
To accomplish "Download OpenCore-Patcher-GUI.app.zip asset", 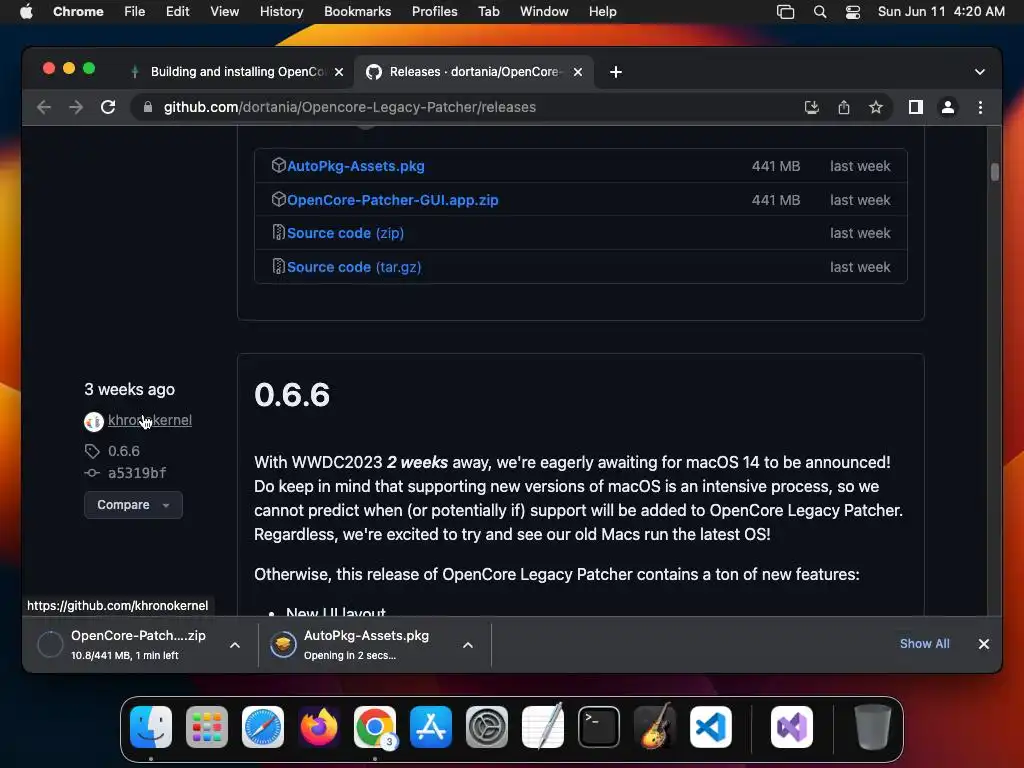I will [392, 200].
